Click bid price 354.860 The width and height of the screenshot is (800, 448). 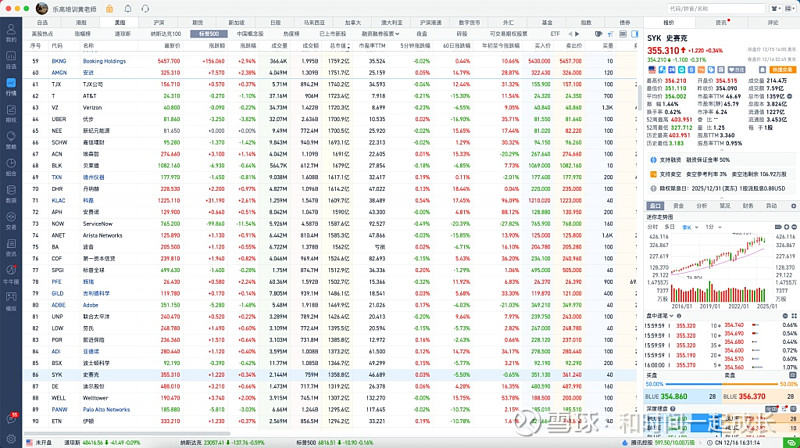click(673, 396)
